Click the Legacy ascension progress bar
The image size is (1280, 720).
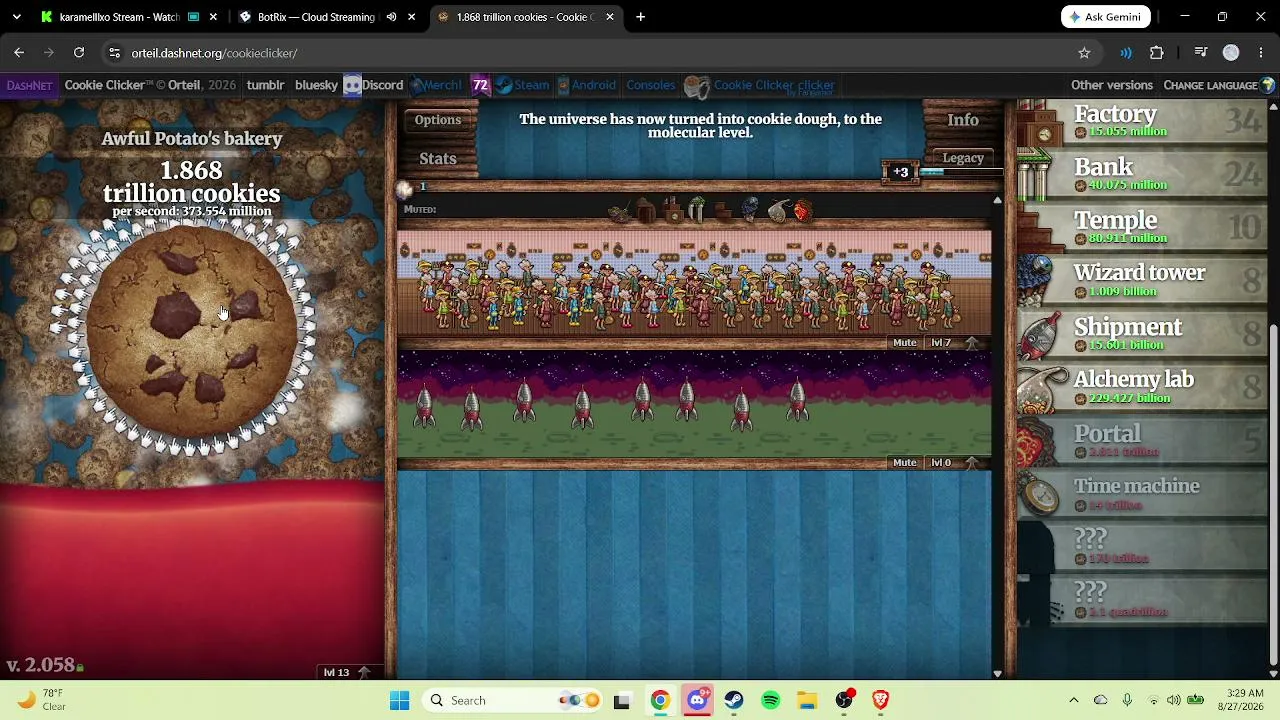(961, 172)
